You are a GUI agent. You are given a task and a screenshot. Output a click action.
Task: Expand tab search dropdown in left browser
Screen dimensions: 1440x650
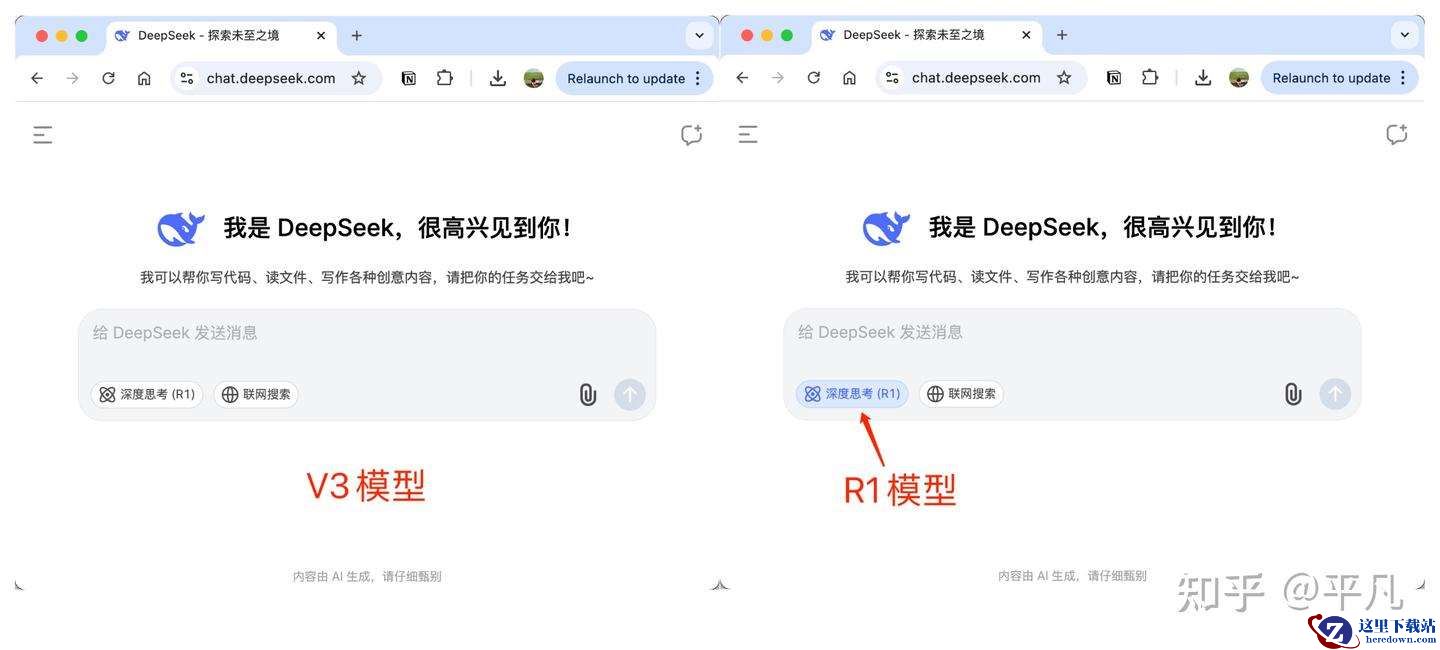pos(699,35)
